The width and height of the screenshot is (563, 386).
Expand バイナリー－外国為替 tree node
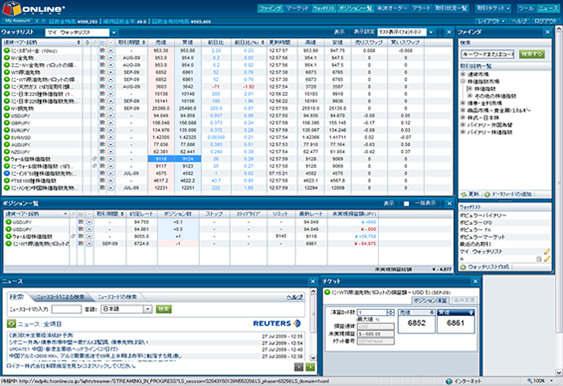click(x=464, y=125)
